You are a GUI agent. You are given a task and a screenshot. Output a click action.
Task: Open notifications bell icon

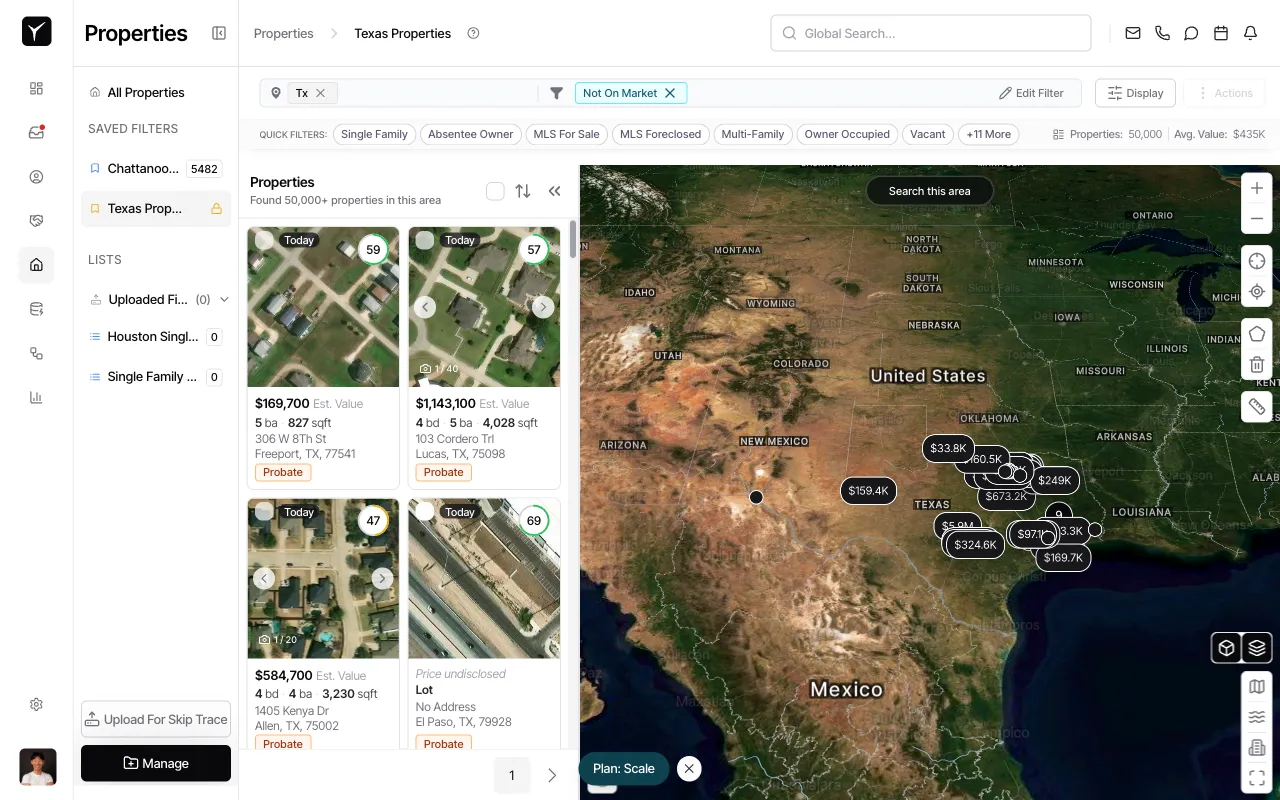tap(1250, 33)
